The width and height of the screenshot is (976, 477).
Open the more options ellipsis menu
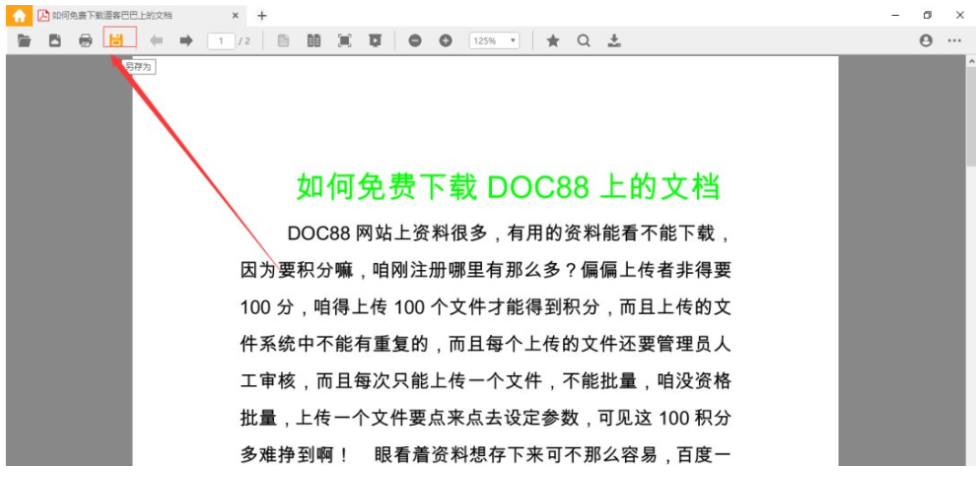[954, 41]
